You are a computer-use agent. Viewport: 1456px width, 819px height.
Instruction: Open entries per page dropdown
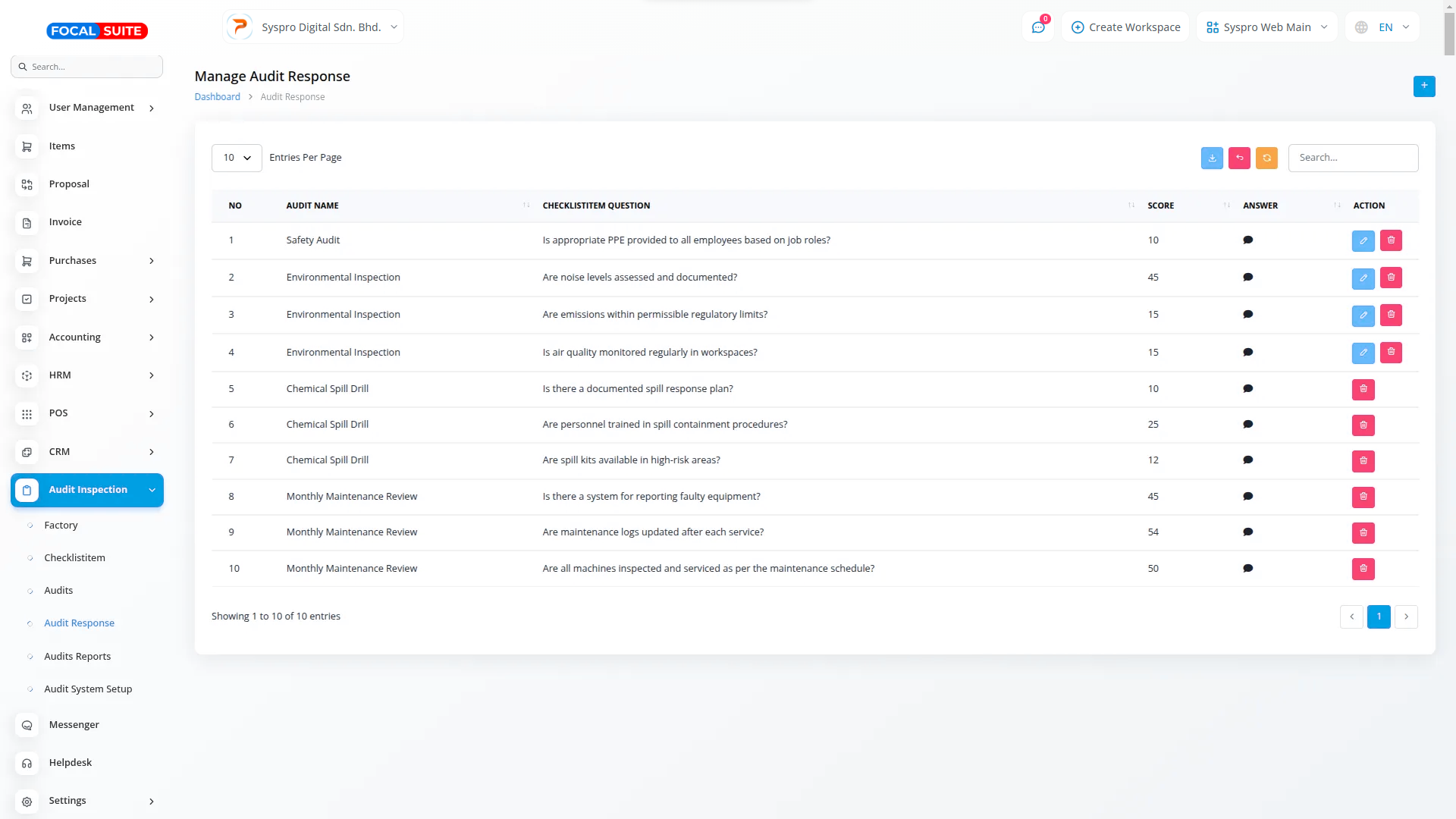pos(237,158)
